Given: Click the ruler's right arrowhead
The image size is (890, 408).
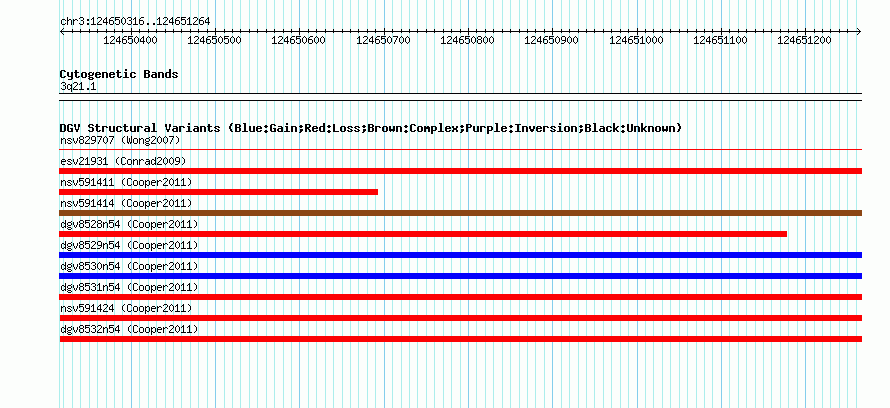Looking at the screenshot, I should pyautogui.click(x=859, y=31).
